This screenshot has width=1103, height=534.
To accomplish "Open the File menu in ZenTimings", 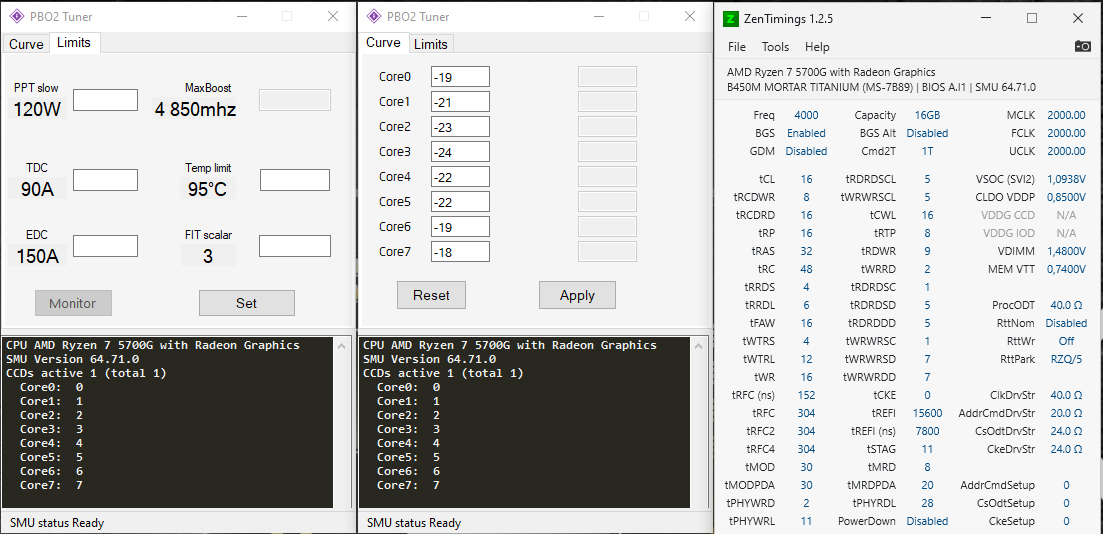I will pos(737,47).
